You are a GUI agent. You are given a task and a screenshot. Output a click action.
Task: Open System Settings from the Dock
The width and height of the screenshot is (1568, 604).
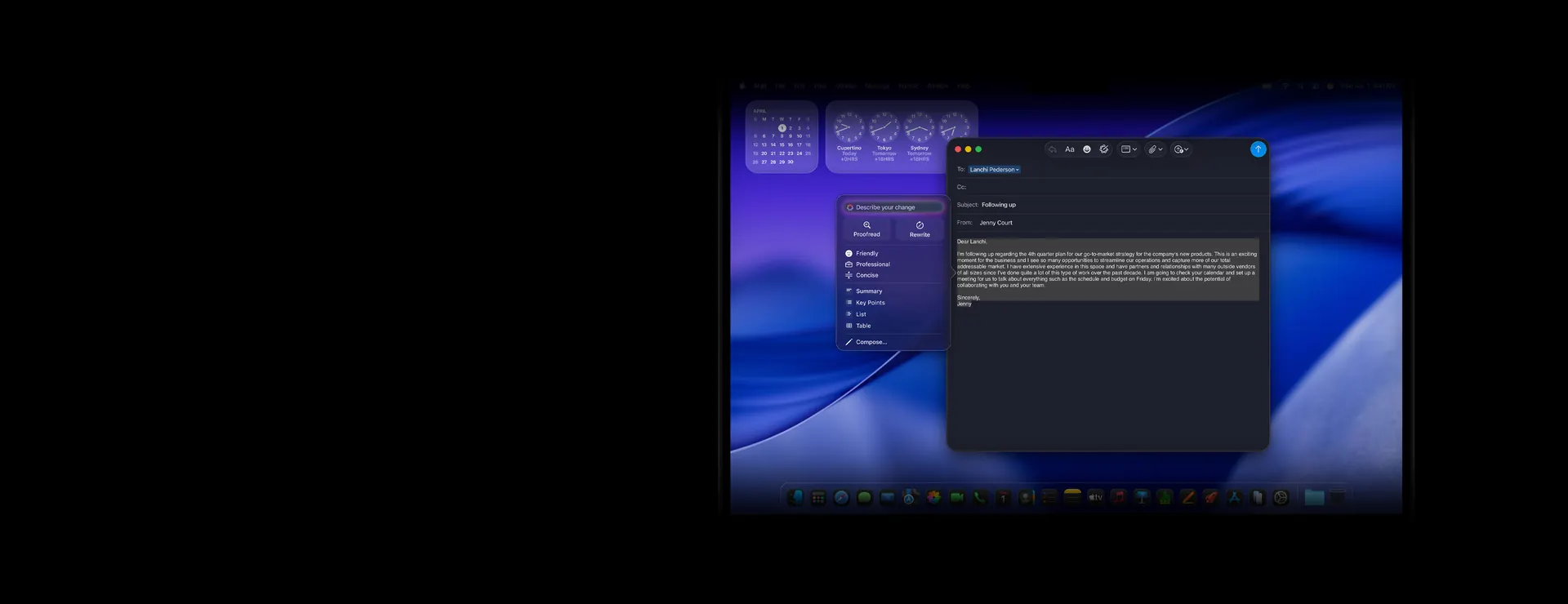tap(1281, 497)
